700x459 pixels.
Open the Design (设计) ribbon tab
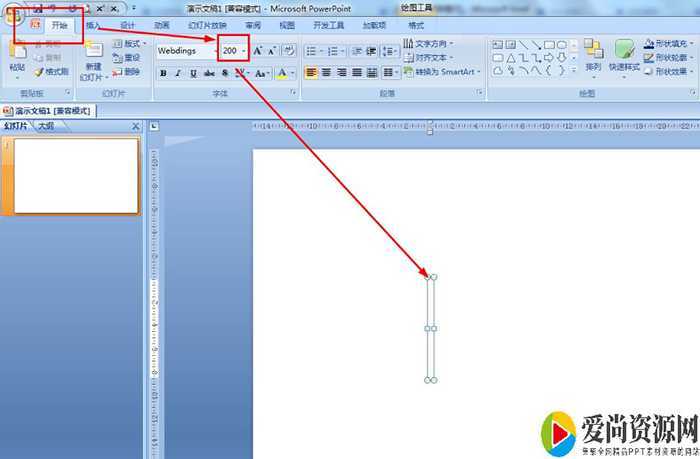128,24
